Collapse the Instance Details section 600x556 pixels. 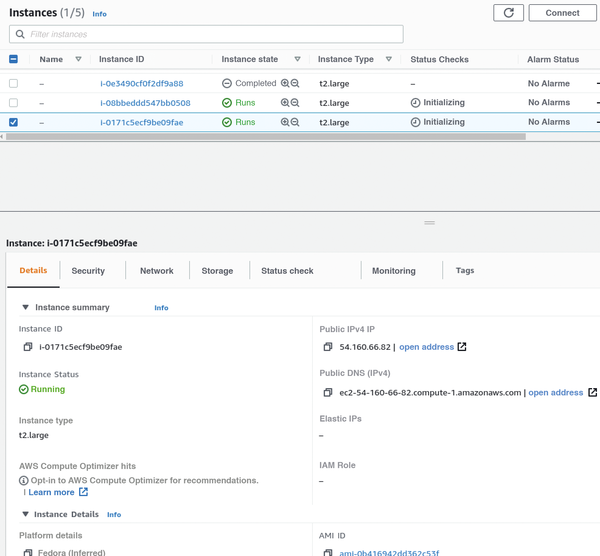26,514
